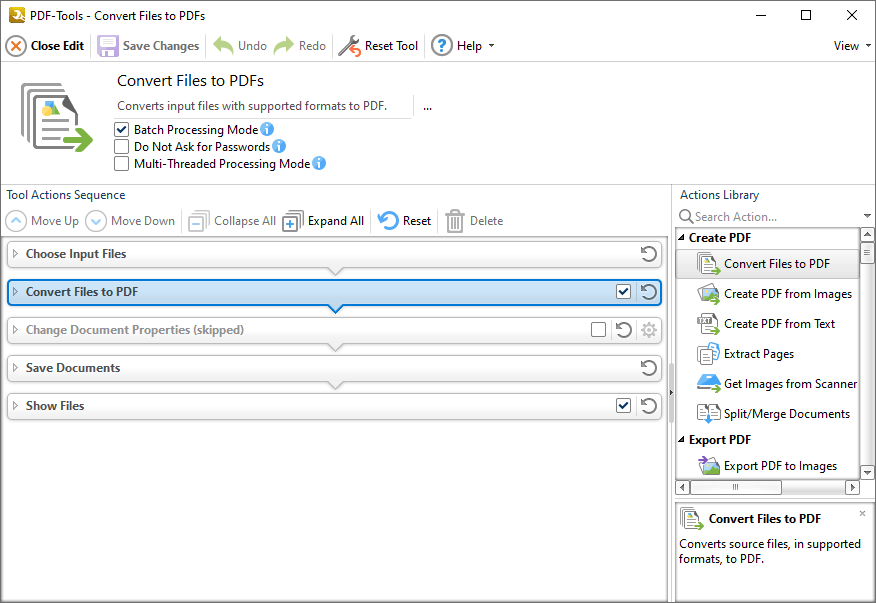Screen dimensions: 876x603
Task: Click the Actions Library horizontal scrollbar thumb
Action: [736, 487]
